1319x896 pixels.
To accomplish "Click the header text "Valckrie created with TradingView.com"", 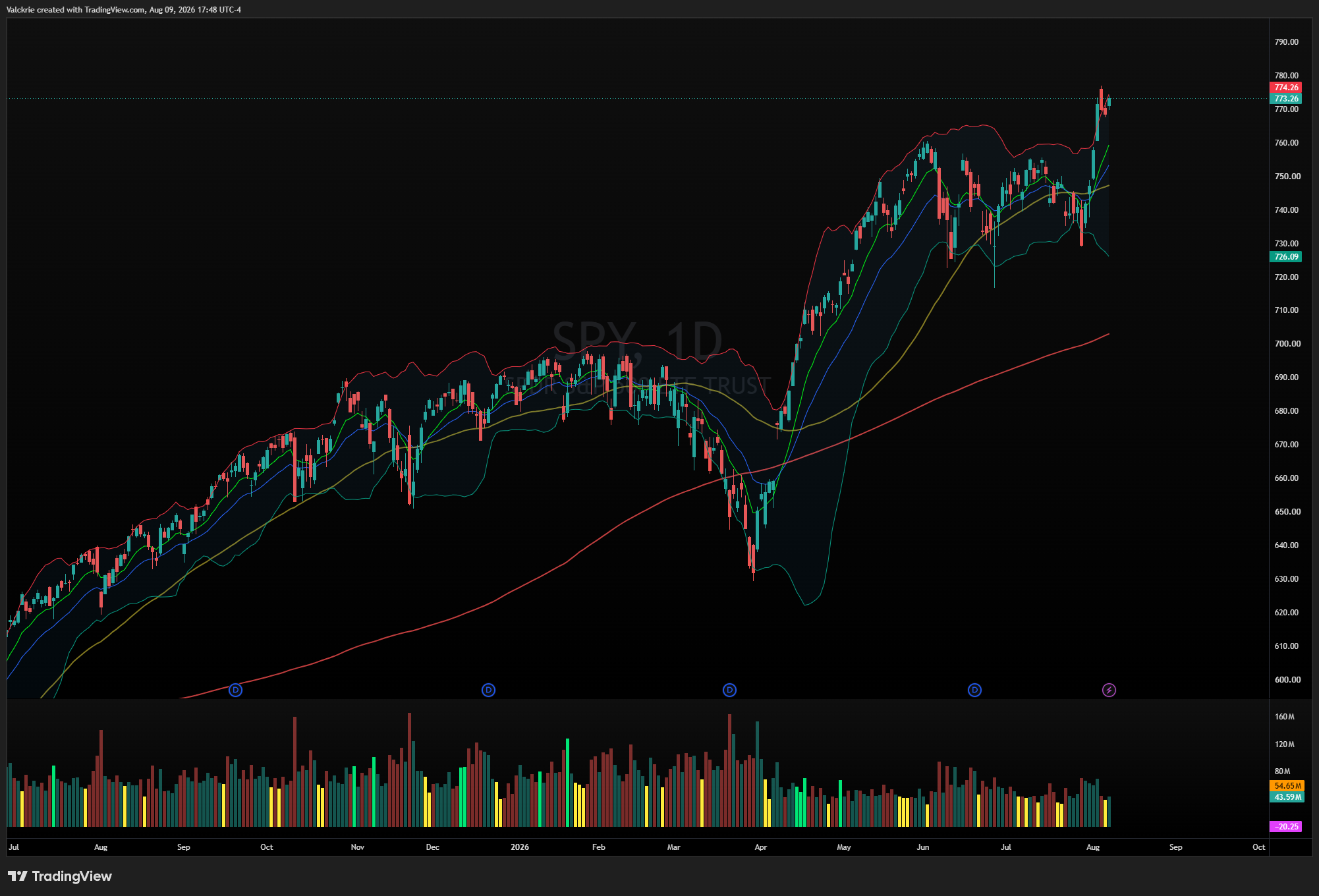I will click(76, 10).
